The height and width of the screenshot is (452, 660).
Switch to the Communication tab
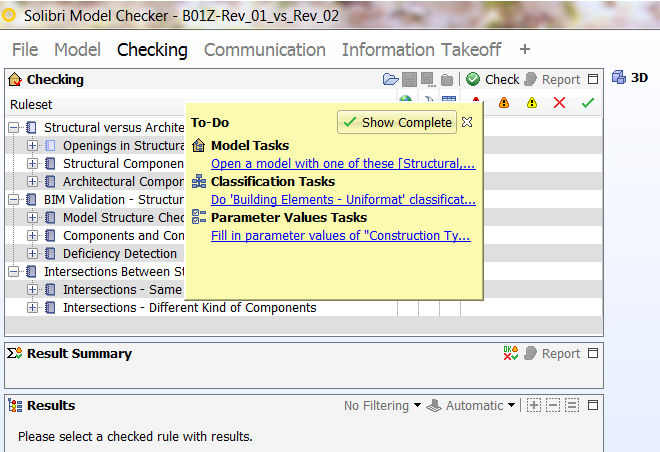tap(265, 50)
